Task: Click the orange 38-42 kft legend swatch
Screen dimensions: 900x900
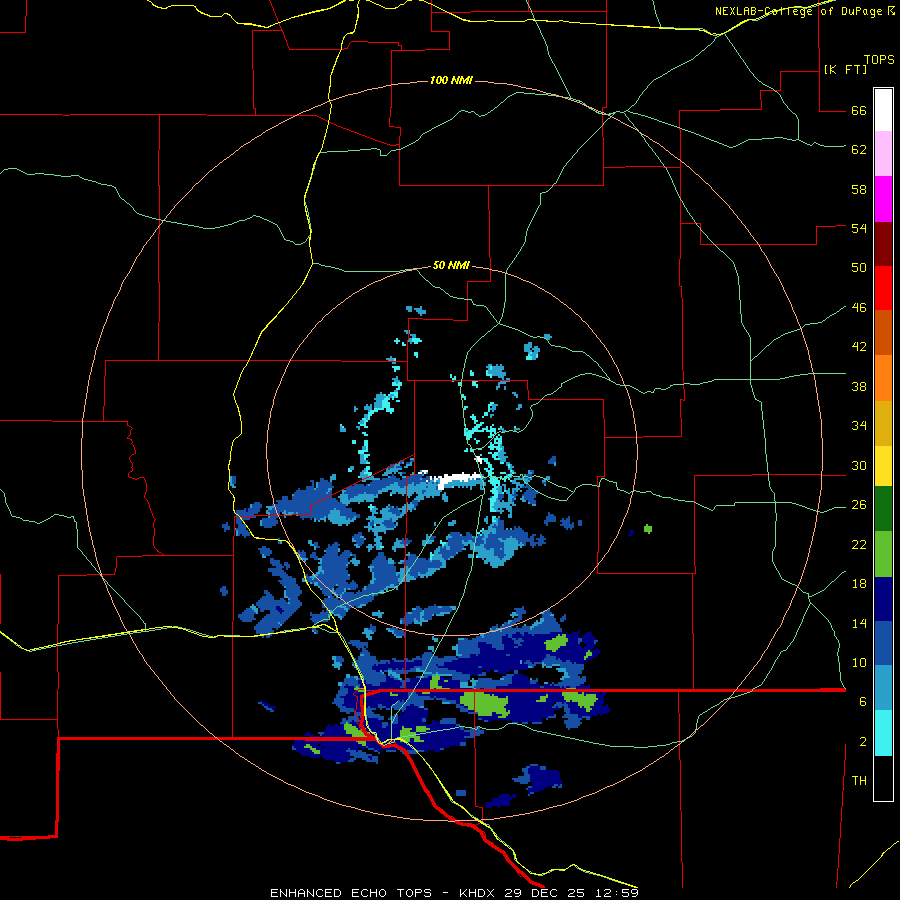Action: (x=883, y=378)
